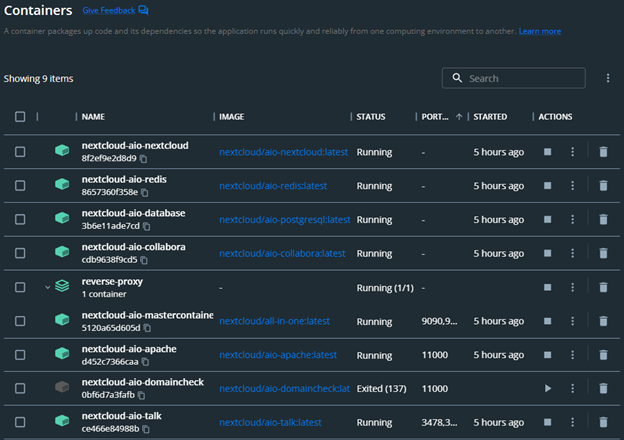Image resolution: width=624 pixels, height=440 pixels.
Task: Sort containers by the PORT column
Action: click(435, 117)
